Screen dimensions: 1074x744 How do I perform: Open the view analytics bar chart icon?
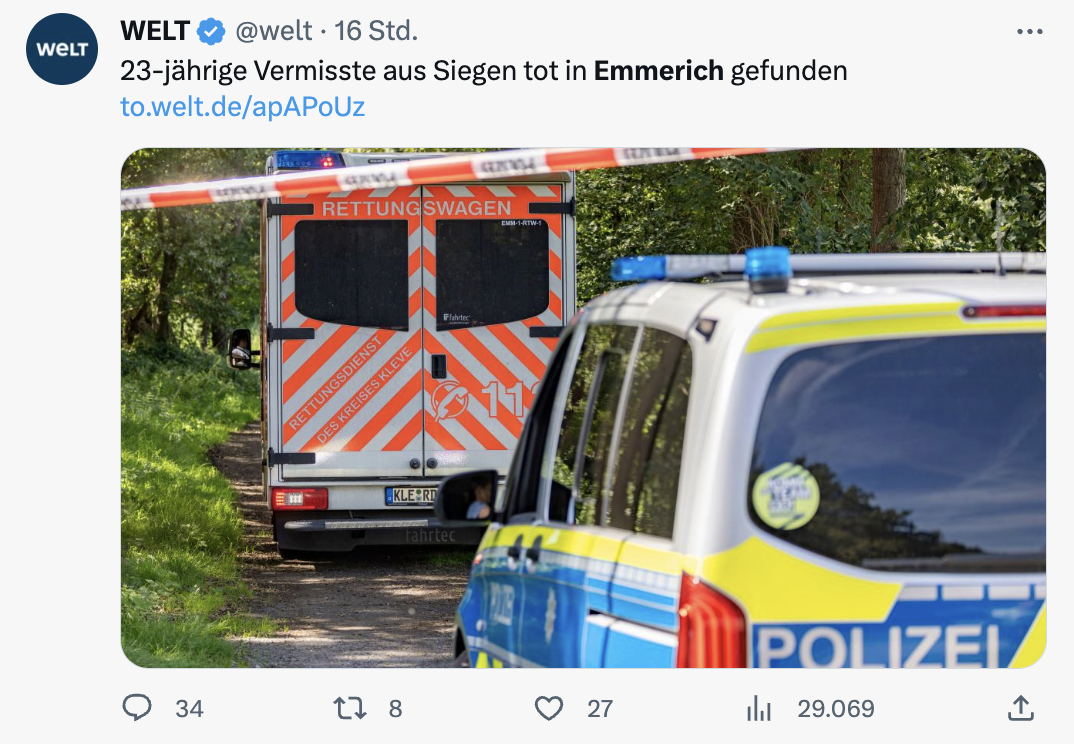click(x=759, y=708)
